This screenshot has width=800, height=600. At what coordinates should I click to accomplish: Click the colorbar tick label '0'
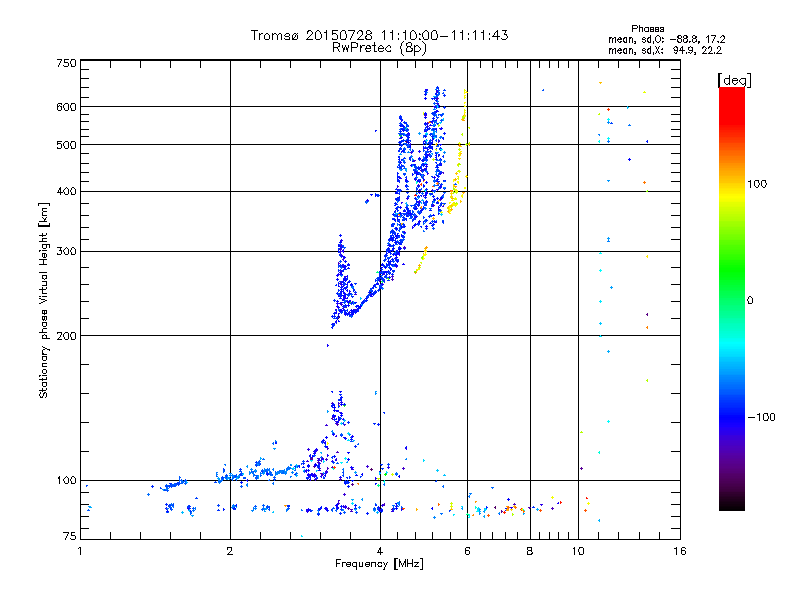(x=750, y=301)
